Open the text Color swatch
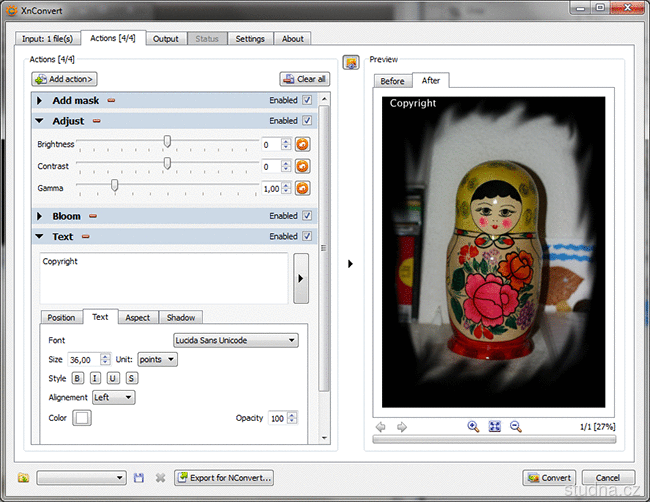The height and width of the screenshot is (502, 650). (x=81, y=418)
